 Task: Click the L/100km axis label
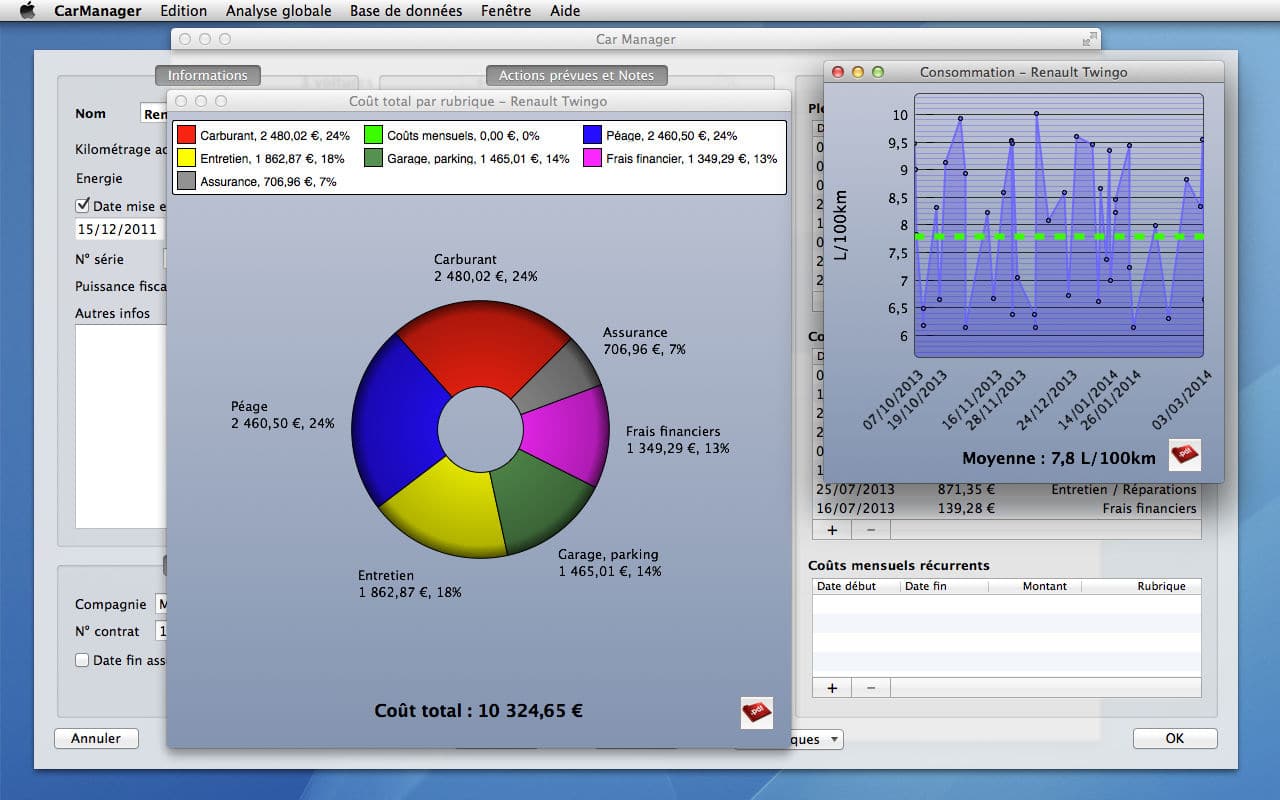(x=842, y=223)
